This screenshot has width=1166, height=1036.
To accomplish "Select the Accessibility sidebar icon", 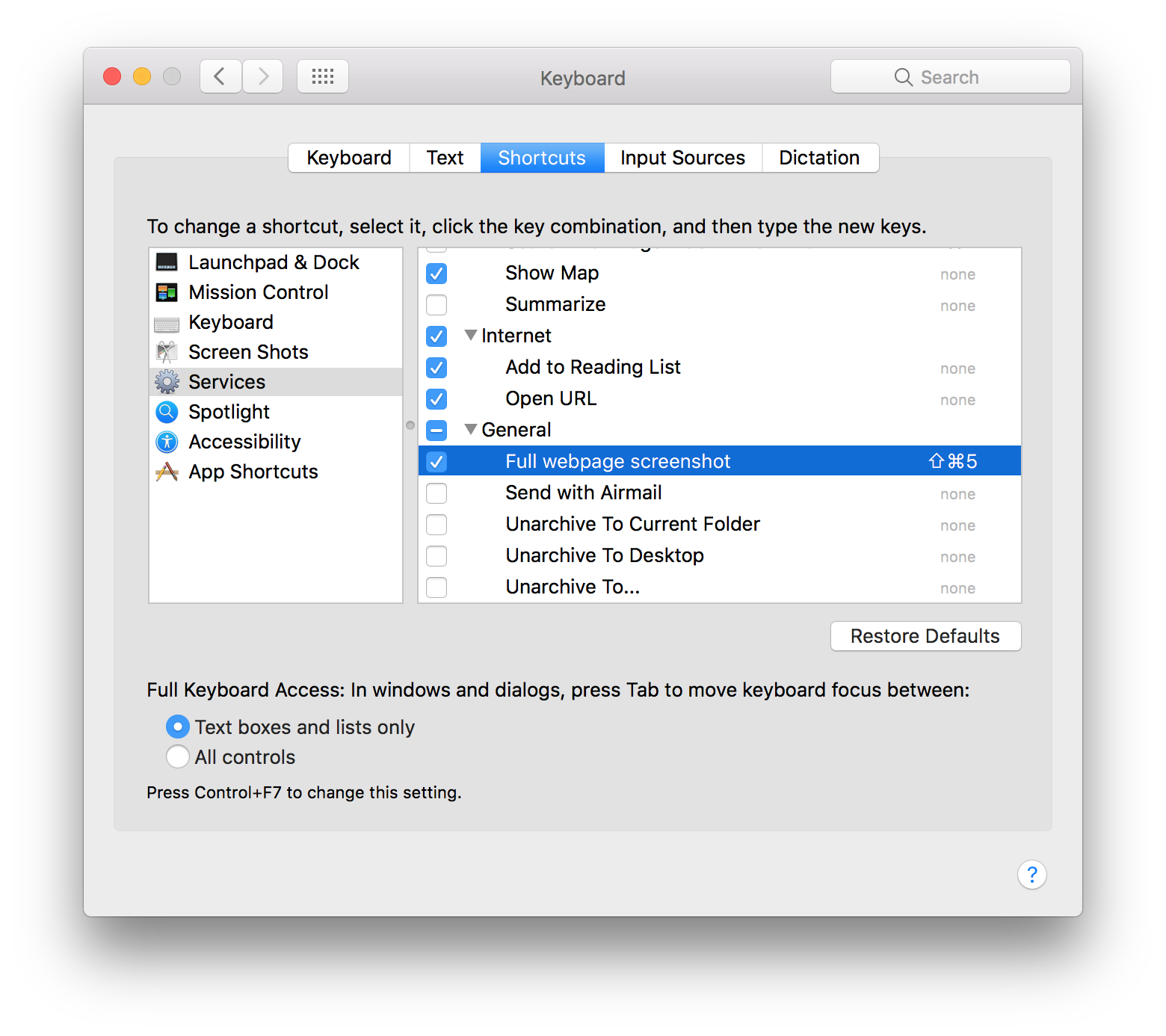I will point(167,442).
